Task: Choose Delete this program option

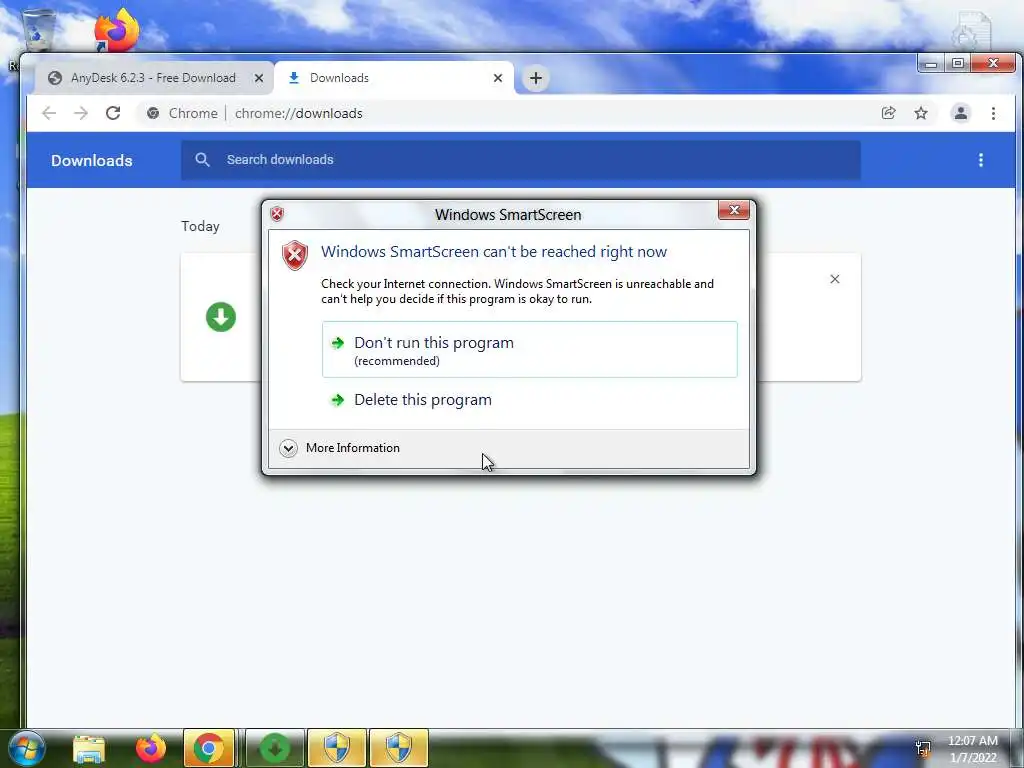Action: (529, 400)
